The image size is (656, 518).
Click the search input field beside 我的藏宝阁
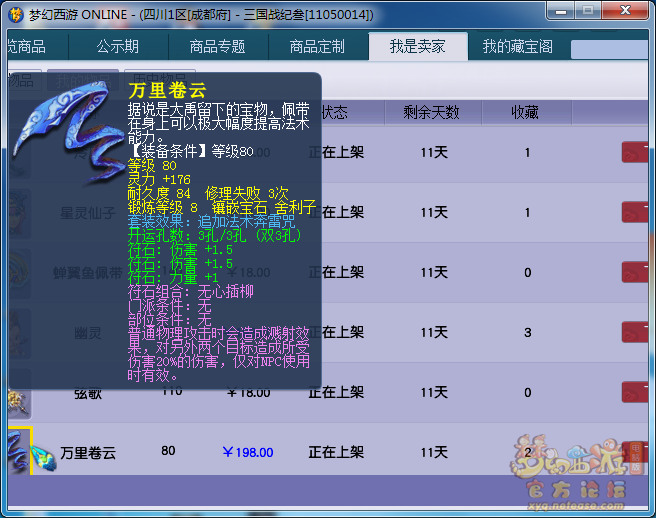[x=610, y=49]
